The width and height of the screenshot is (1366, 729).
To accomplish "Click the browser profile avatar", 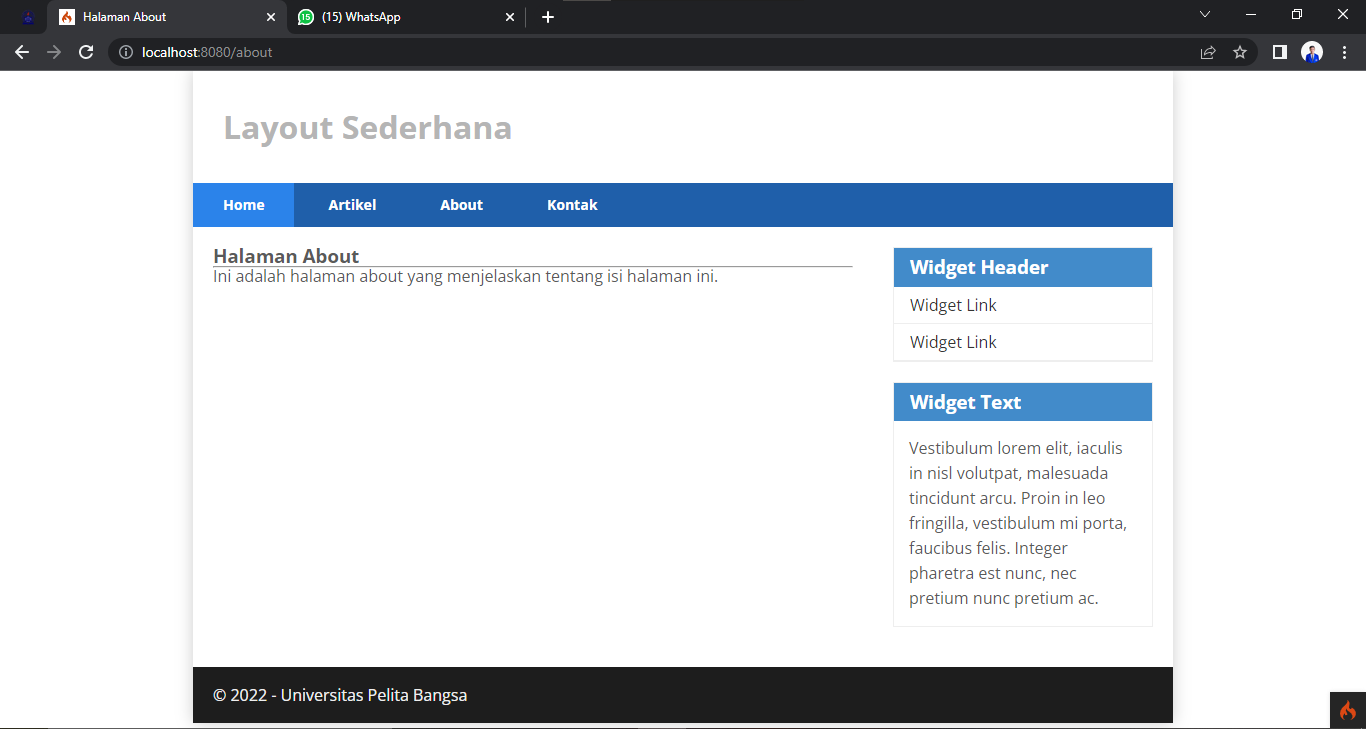I will (1311, 52).
